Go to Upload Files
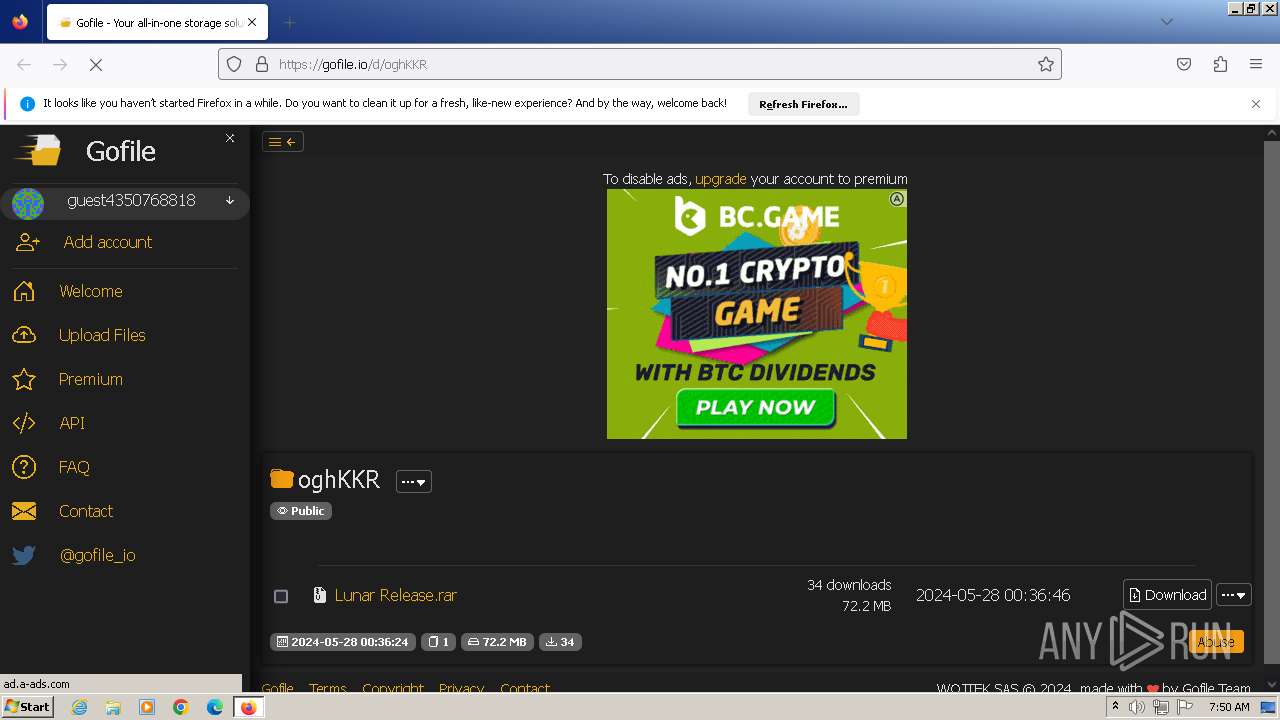 [102, 335]
